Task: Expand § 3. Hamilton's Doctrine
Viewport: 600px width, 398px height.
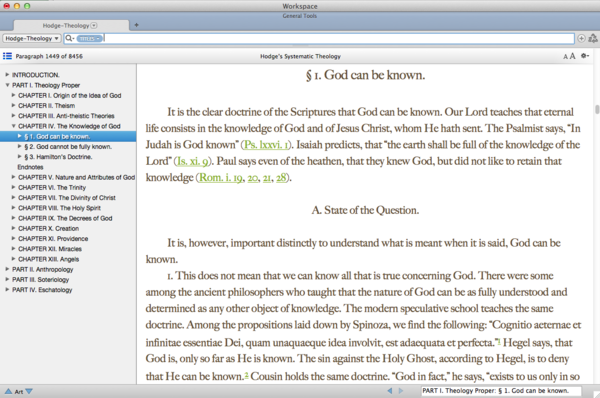Action: click(x=20, y=157)
